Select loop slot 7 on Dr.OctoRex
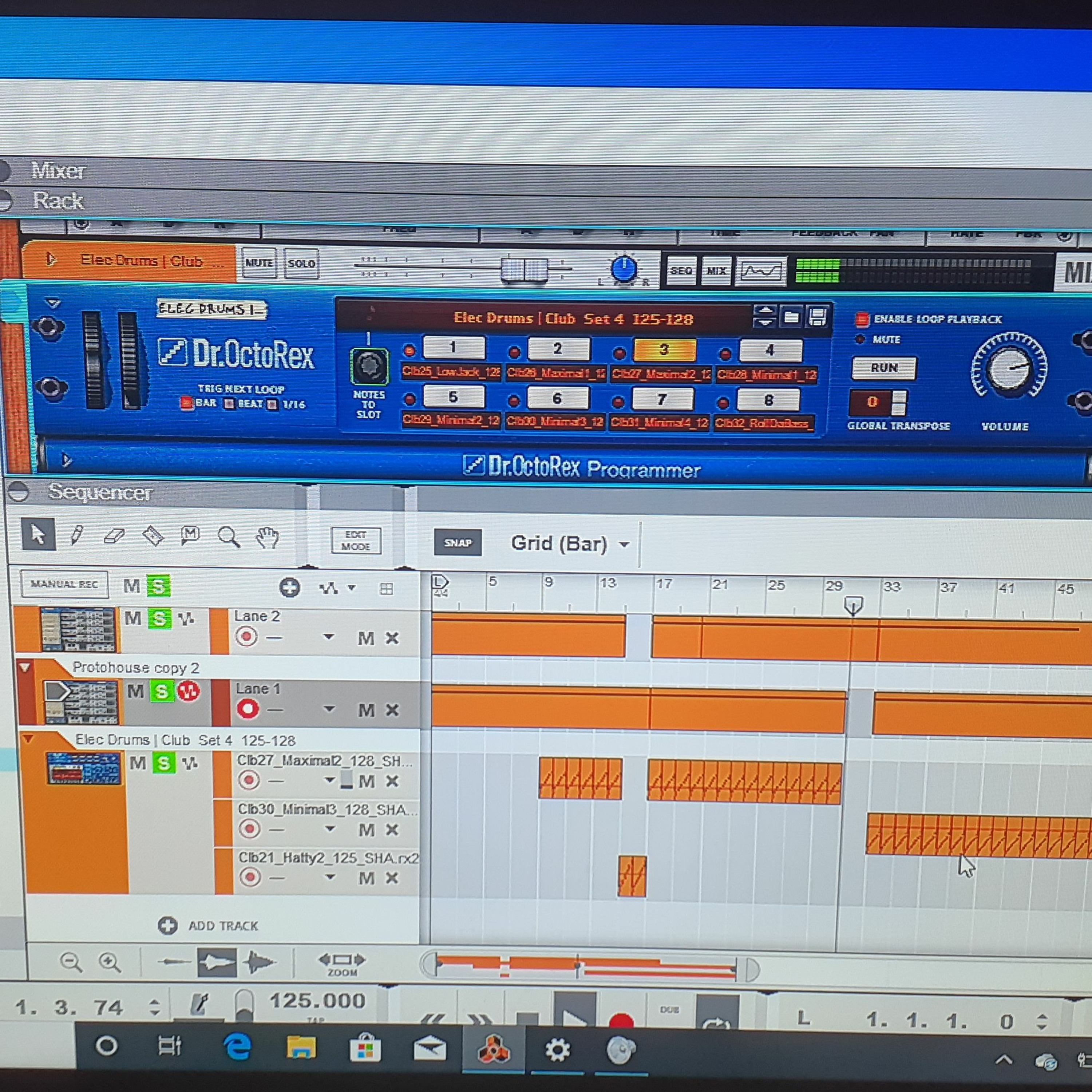The height and width of the screenshot is (1092, 1092). tap(662, 399)
